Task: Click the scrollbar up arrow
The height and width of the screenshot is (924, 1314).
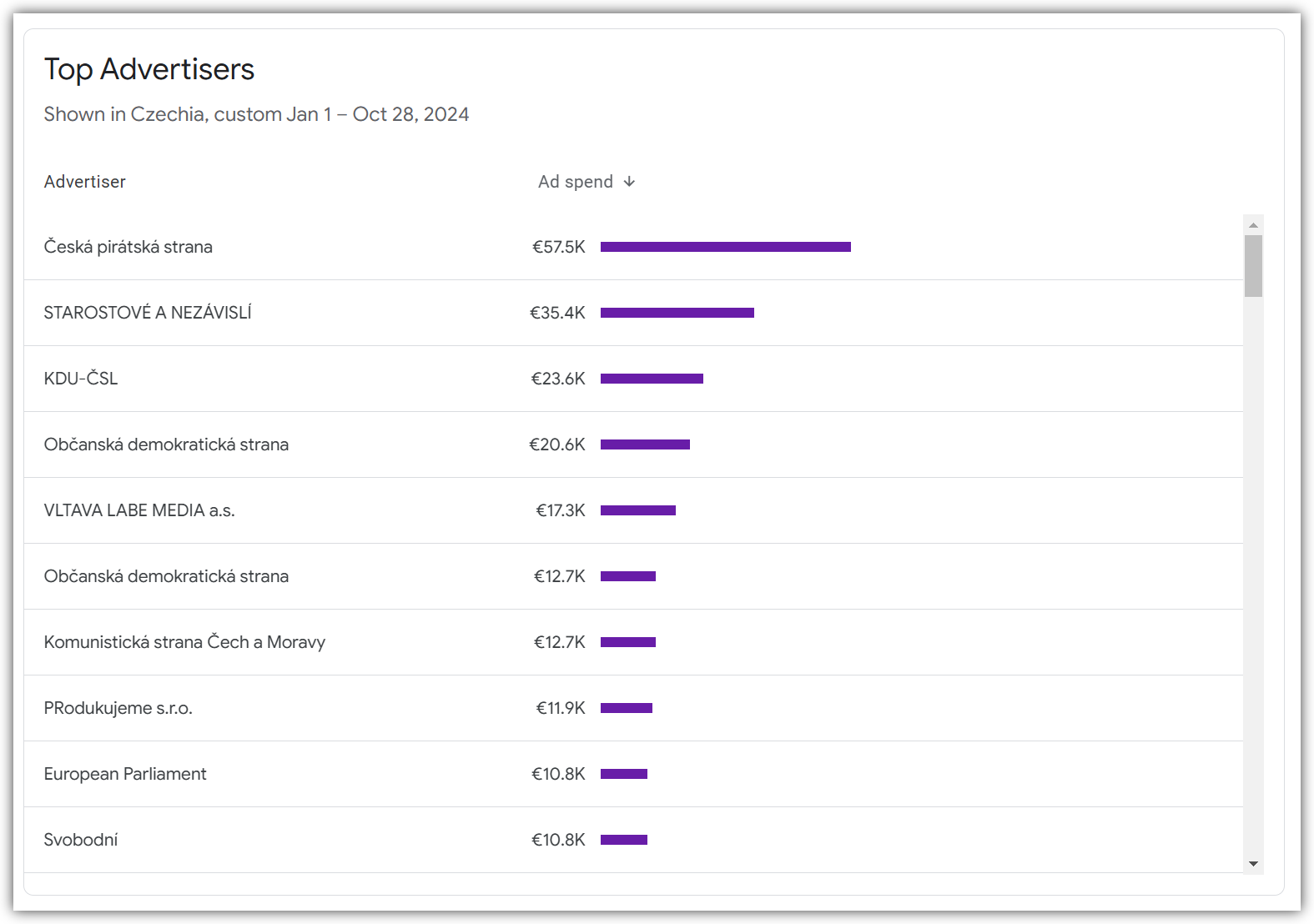Action: click(1253, 225)
